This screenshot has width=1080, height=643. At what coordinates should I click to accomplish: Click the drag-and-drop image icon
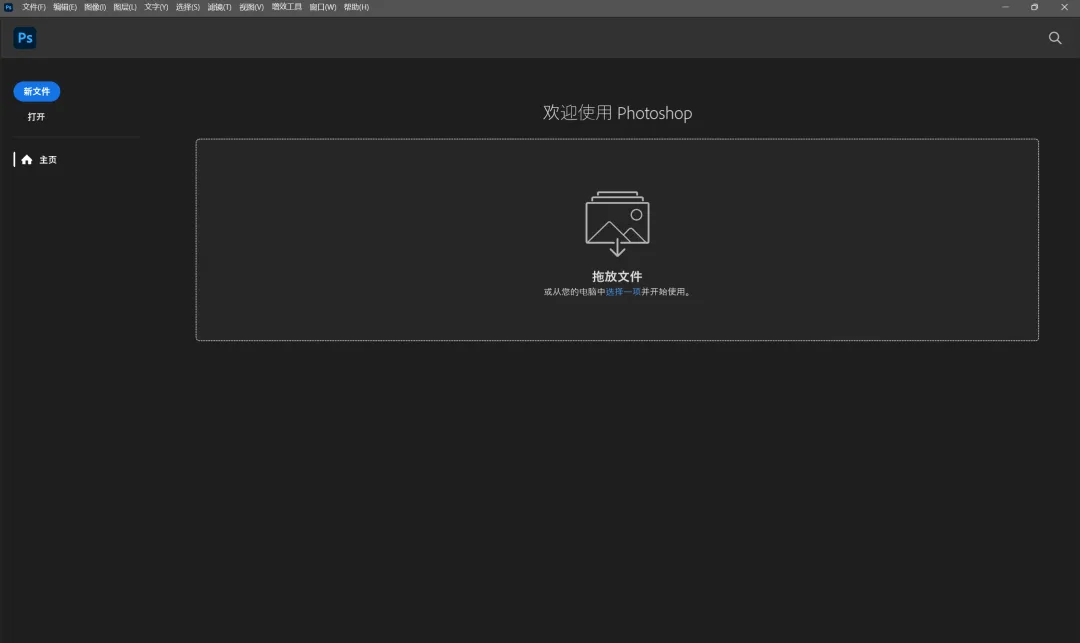coord(617,224)
